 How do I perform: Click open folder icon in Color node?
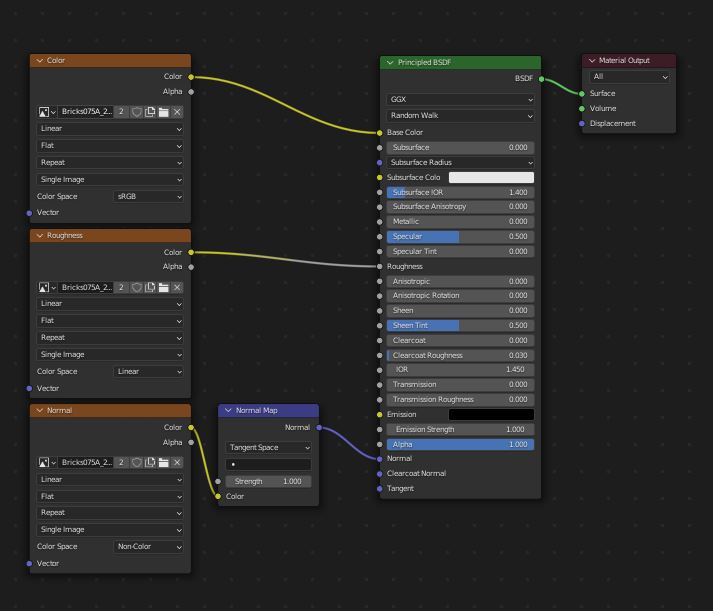click(164, 112)
